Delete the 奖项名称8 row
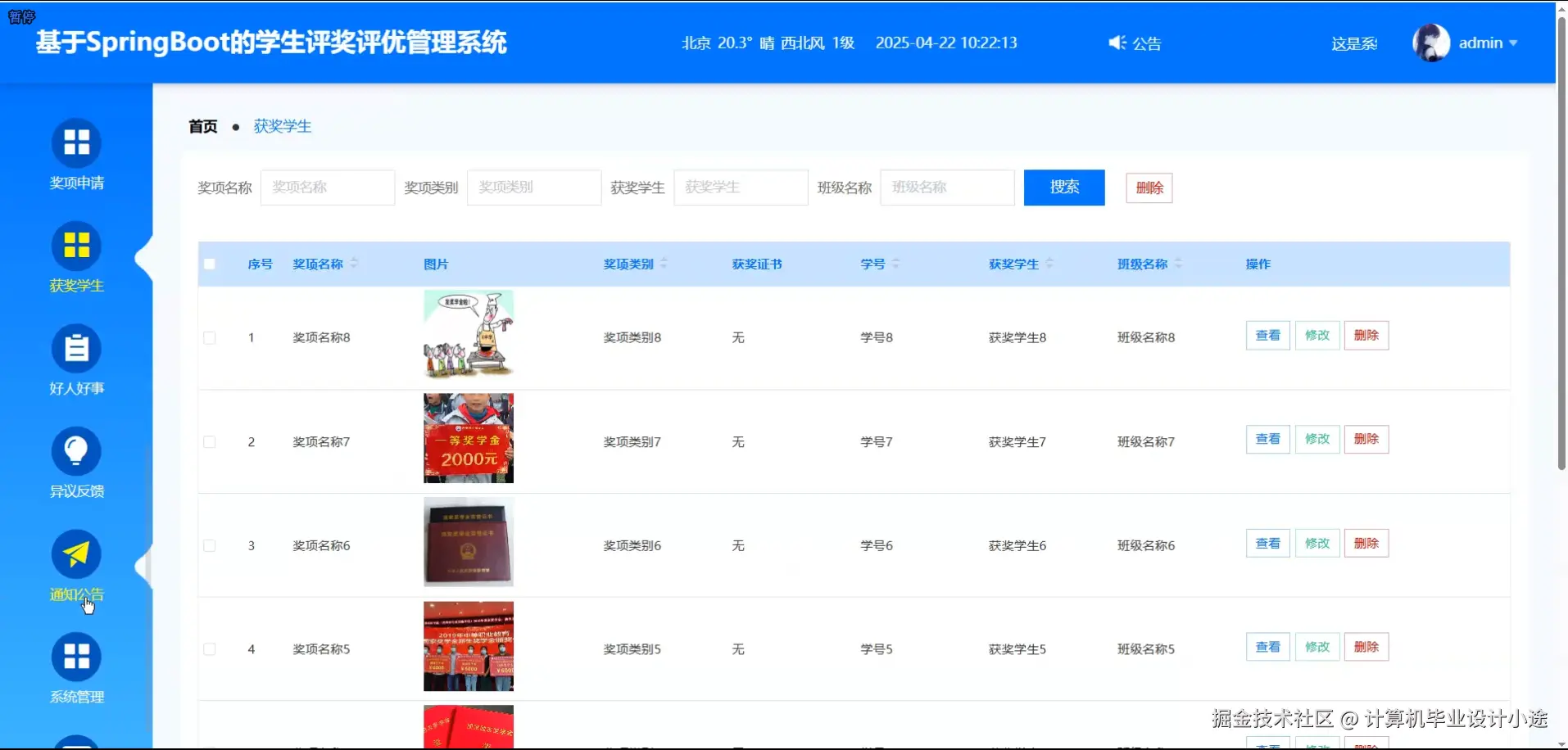 click(1366, 336)
